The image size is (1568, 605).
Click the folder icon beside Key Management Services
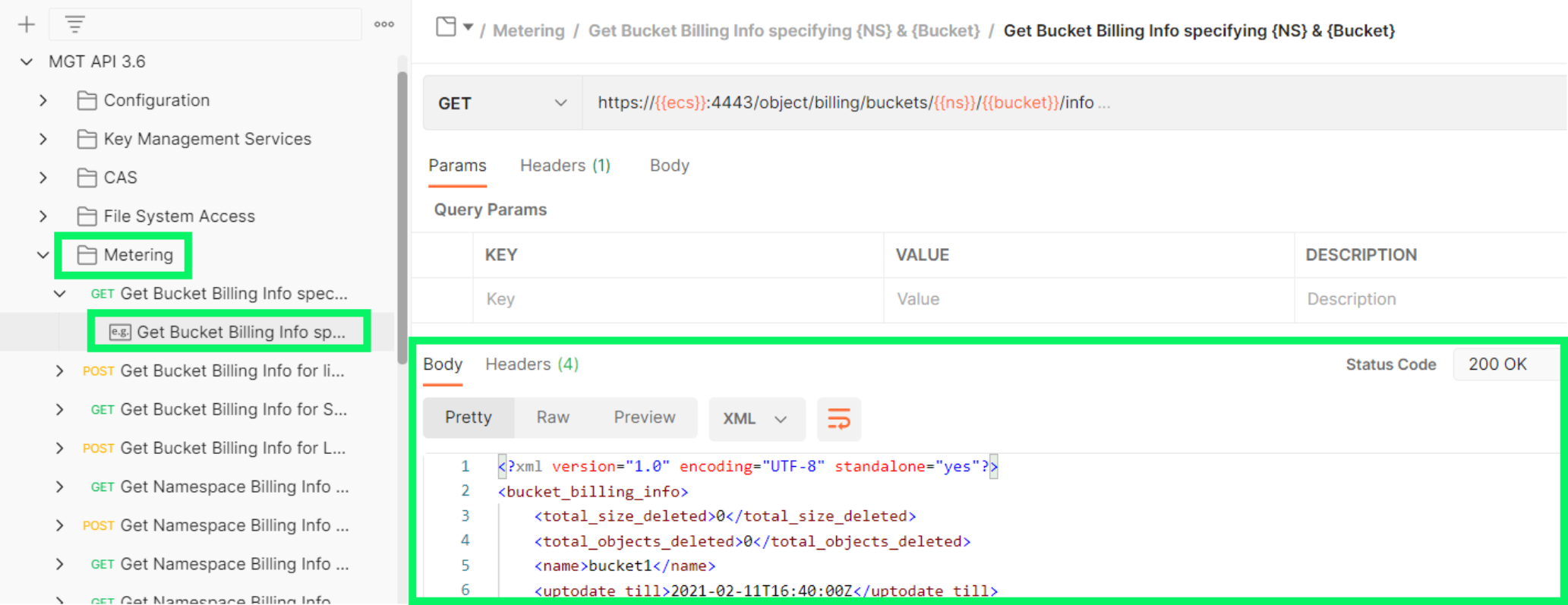click(87, 139)
